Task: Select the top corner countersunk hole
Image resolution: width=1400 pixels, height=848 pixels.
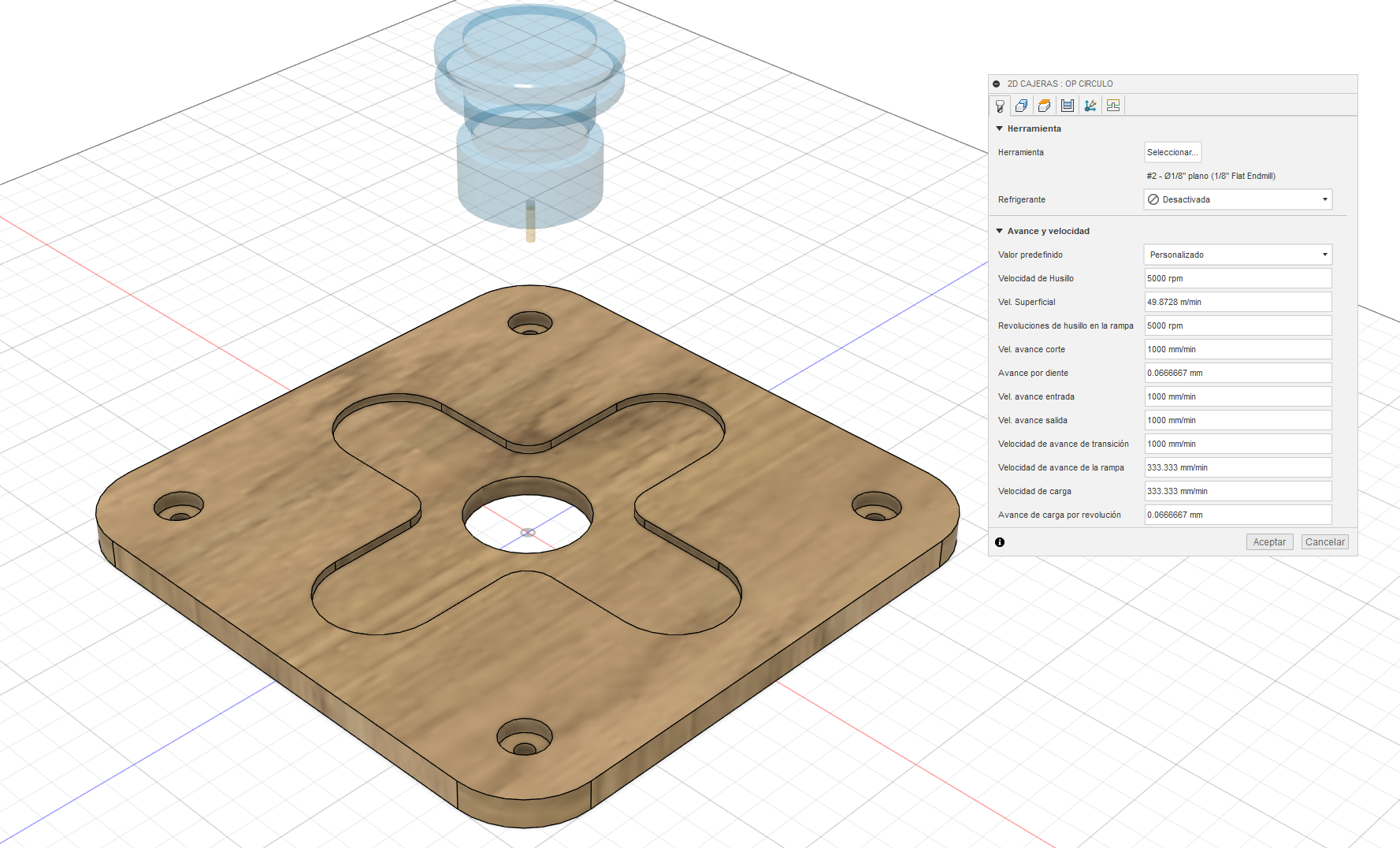Action: pos(530,323)
